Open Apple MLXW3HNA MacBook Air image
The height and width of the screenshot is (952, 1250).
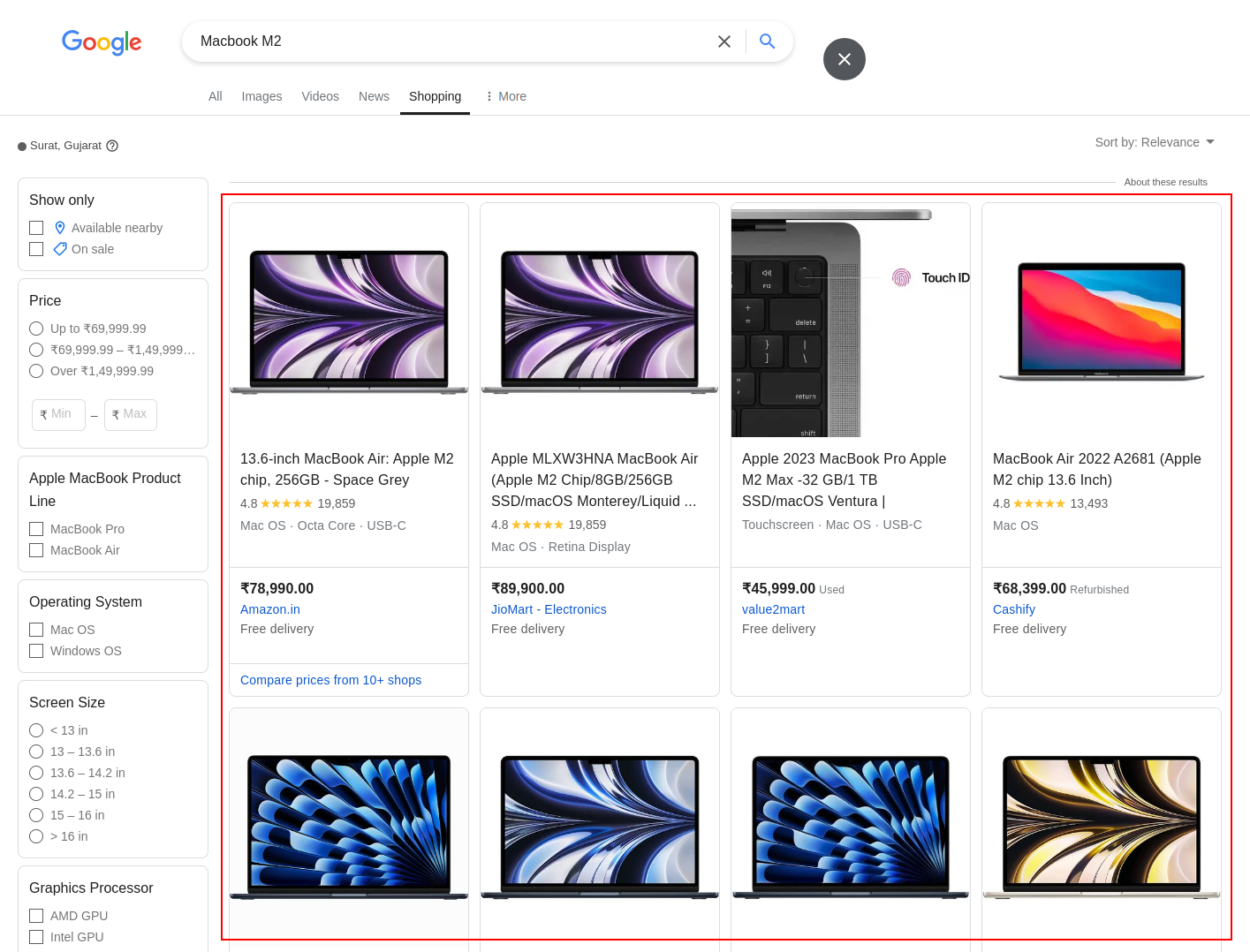[x=600, y=321]
